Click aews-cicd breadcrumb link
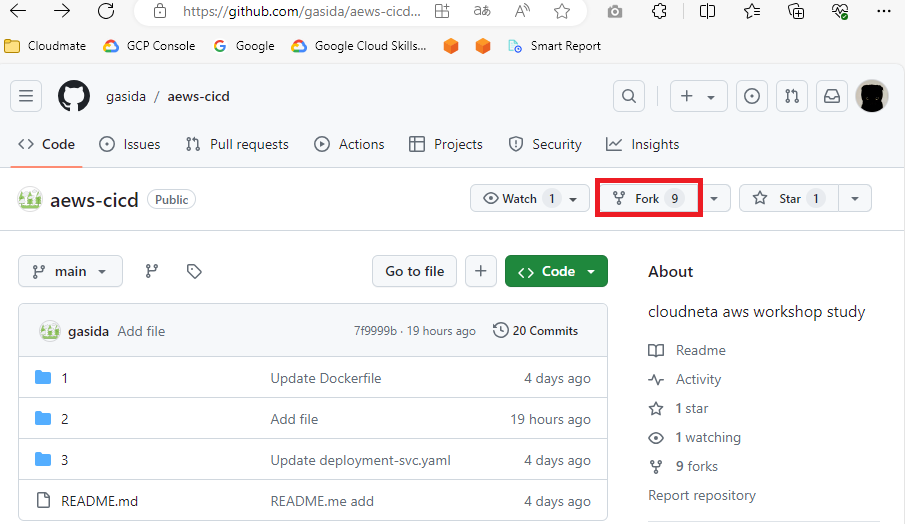 pyautogui.click(x=199, y=96)
